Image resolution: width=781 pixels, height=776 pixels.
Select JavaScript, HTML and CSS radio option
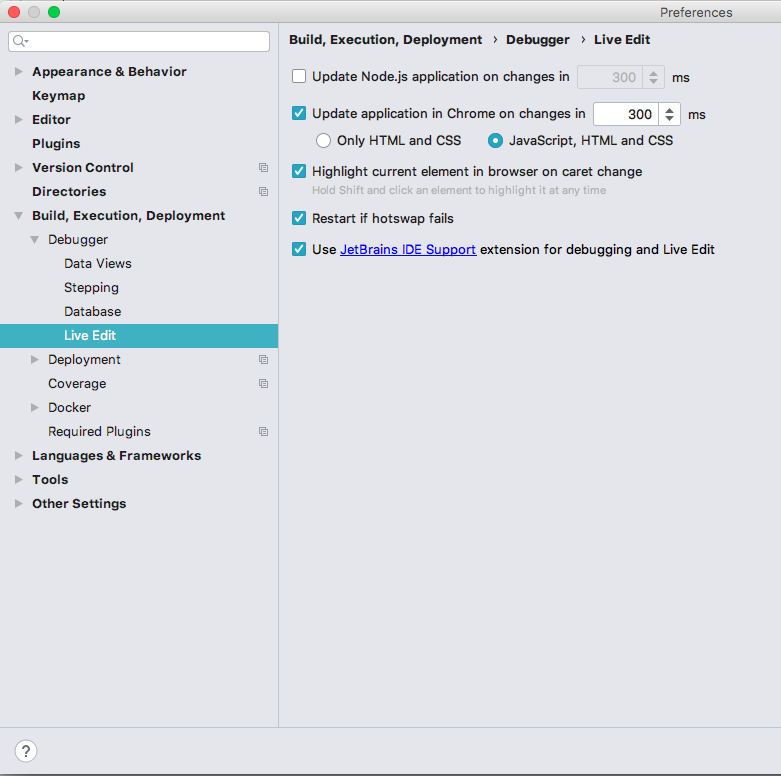point(495,140)
